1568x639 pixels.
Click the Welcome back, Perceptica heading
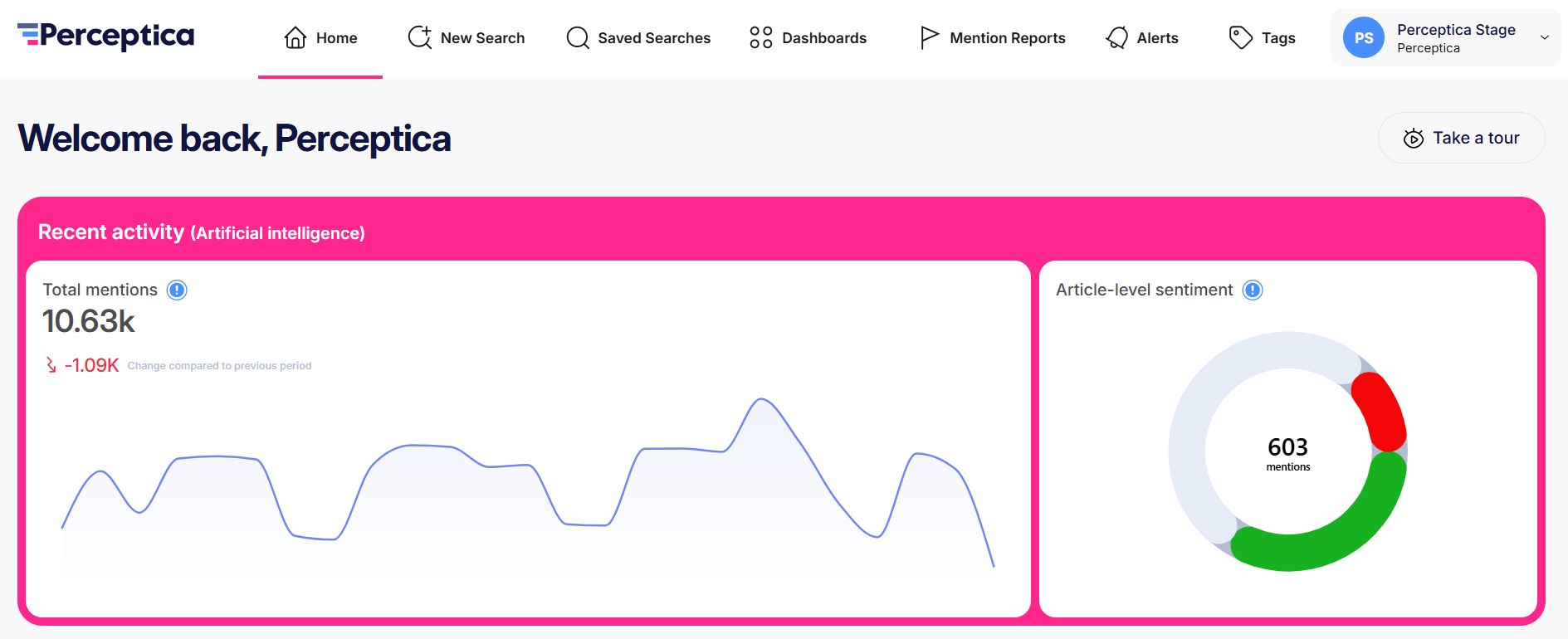coord(234,138)
